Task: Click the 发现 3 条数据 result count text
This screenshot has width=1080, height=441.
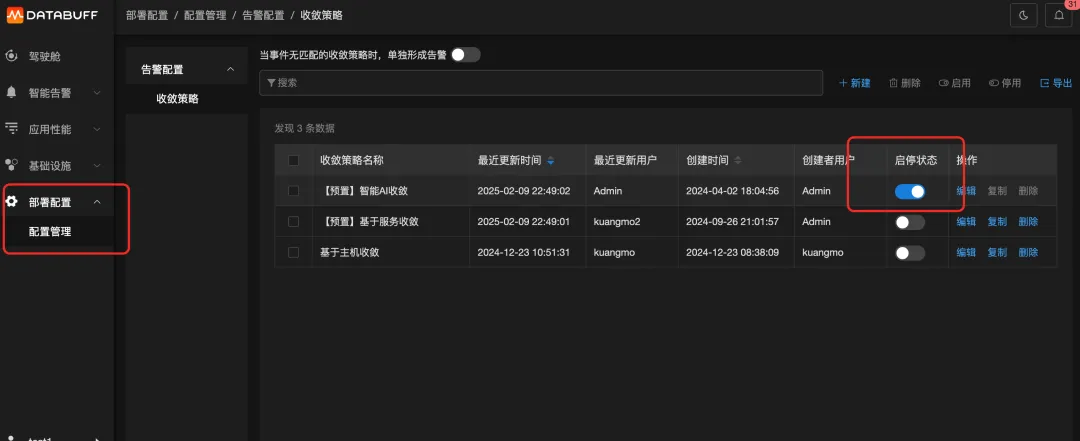Action: point(304,128)
